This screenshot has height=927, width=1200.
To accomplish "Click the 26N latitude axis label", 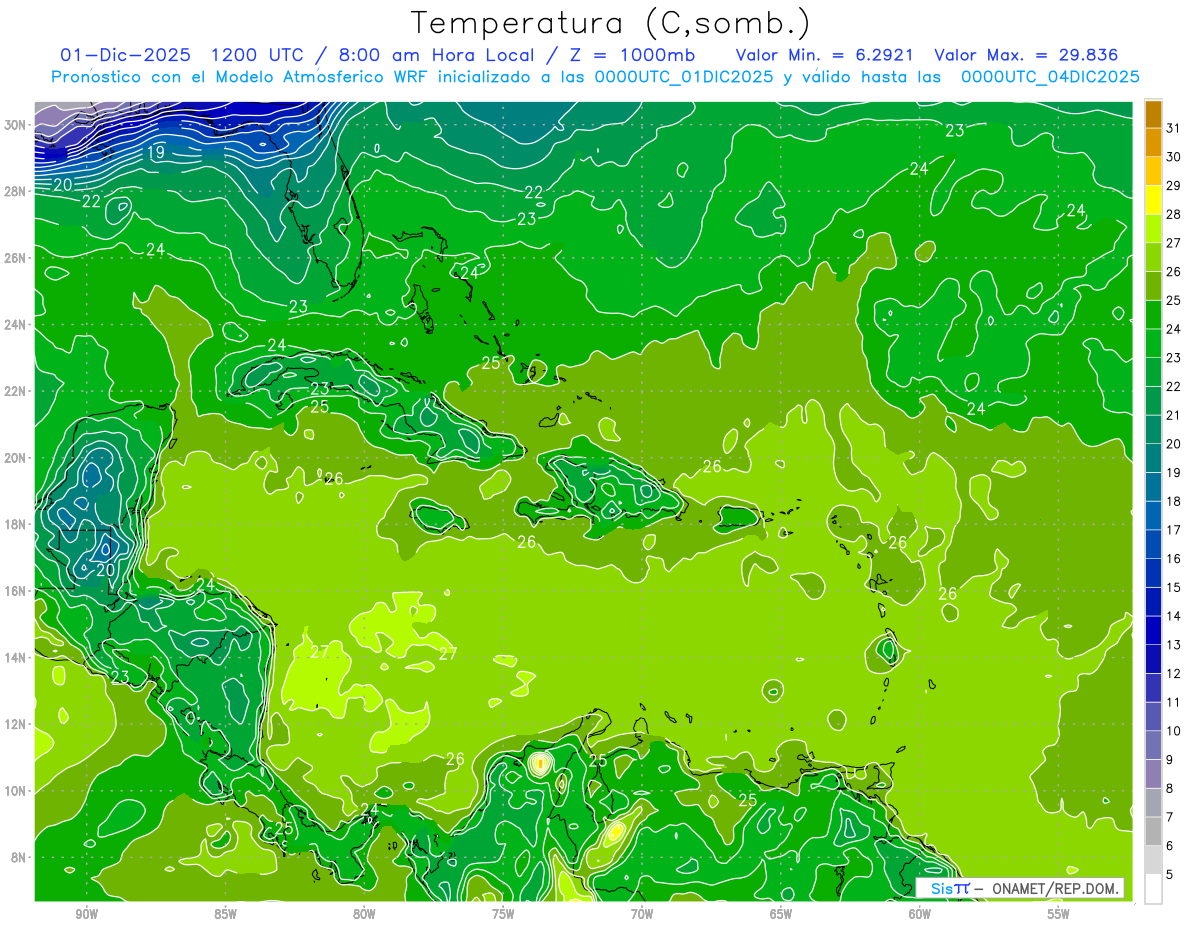I will (x=14, y=258).
